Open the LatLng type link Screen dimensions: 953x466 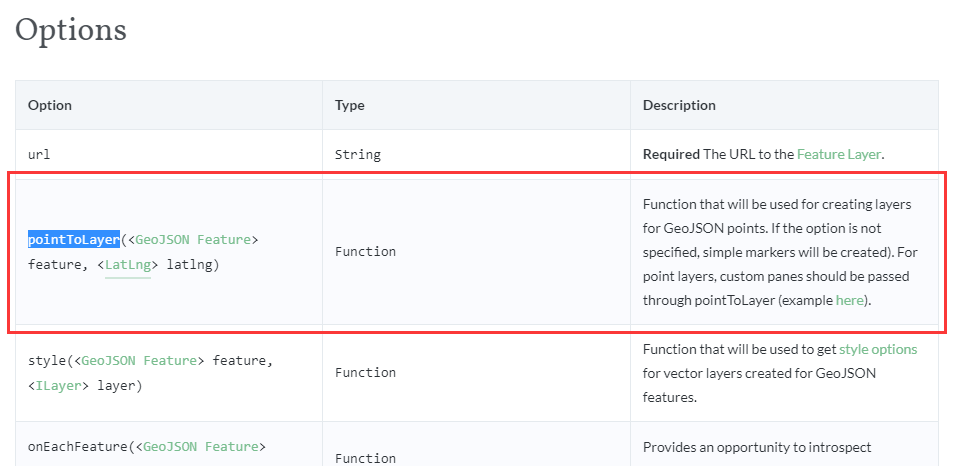(127, 265)
